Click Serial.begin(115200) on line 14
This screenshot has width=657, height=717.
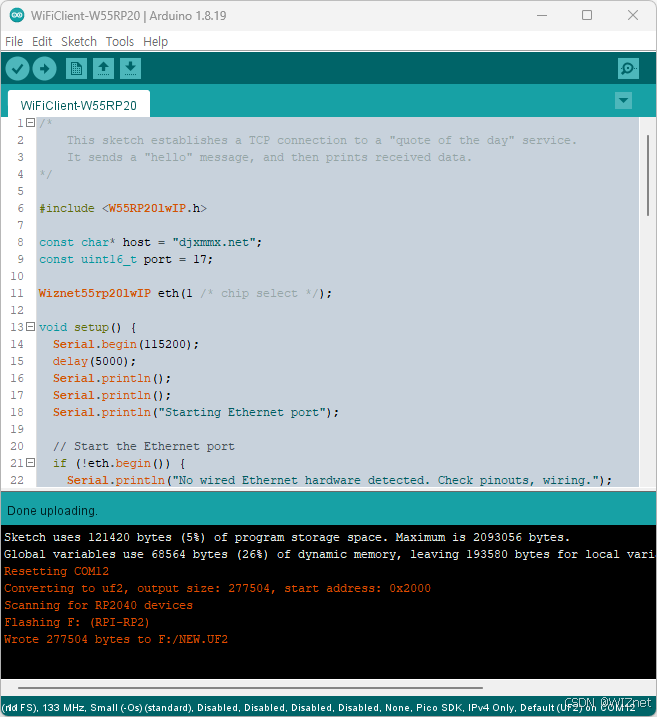click(x=126, y=344)
